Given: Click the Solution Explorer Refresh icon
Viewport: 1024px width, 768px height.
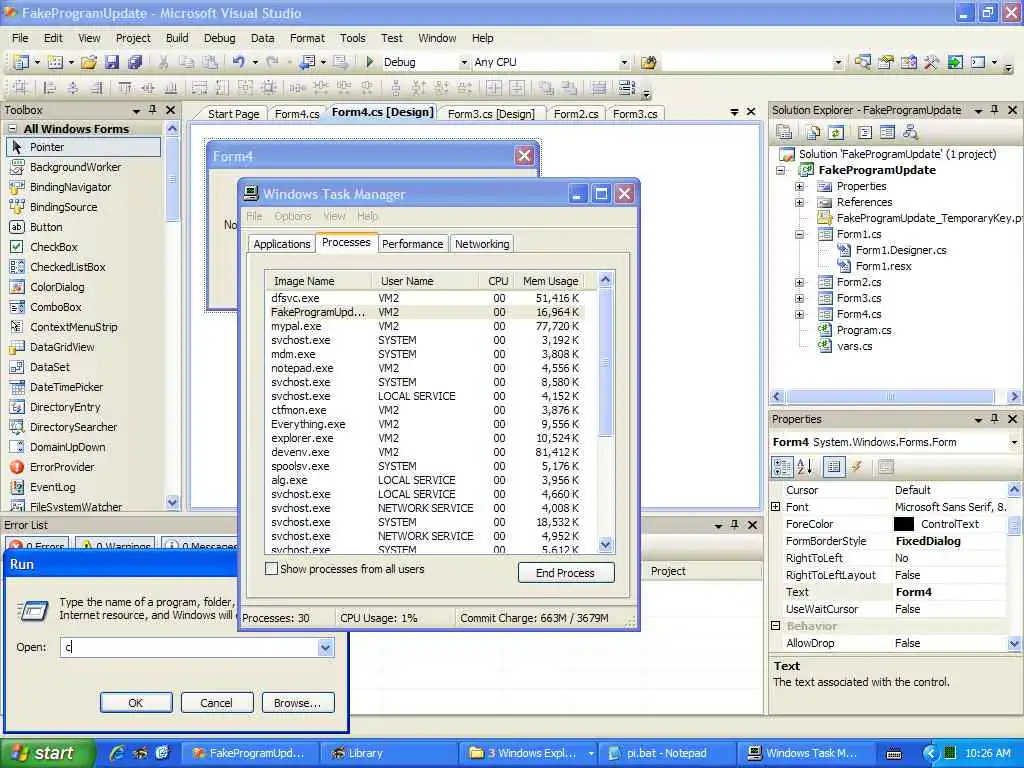Looking at the screenshot, I should pos(835,133).
